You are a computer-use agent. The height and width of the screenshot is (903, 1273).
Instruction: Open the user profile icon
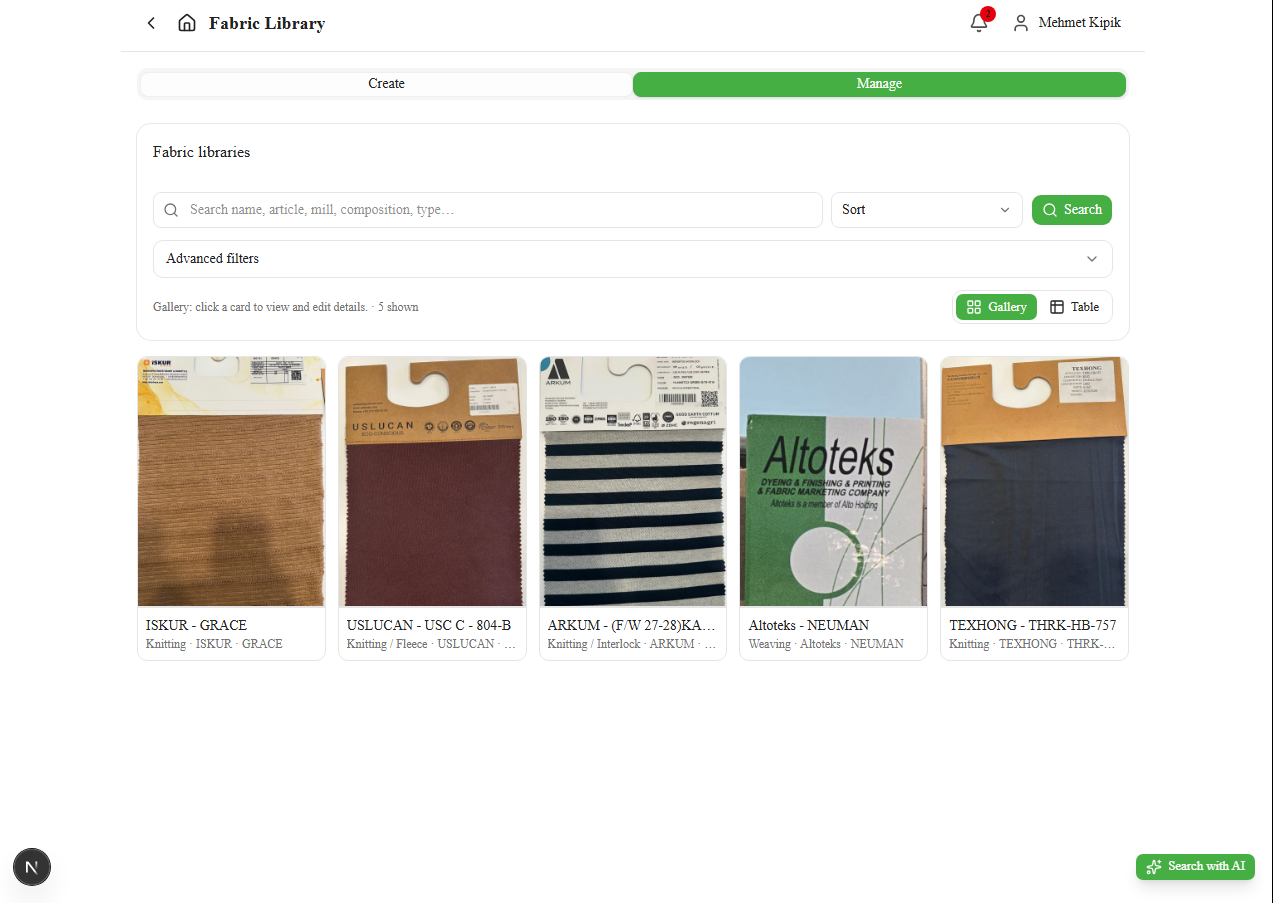point(1021,23)
